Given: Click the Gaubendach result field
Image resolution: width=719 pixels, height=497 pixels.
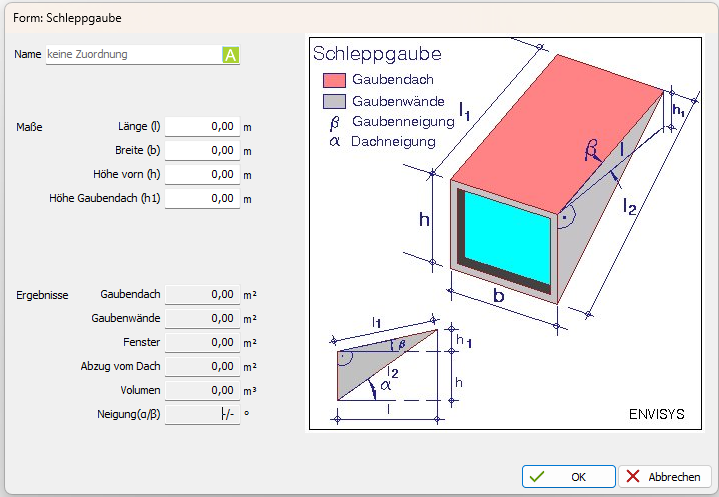Looking at the screenshot, I should pyautogui.click(x=202, y=295).
